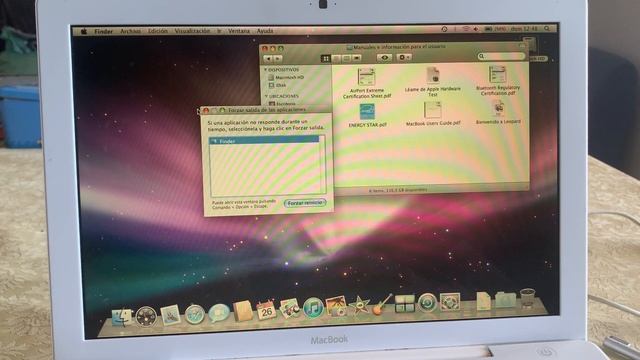The width and height of the screenshot is (640, 360).
Task: Select Macintosh HD in Finder sidebar
Action: coord(286,78)
